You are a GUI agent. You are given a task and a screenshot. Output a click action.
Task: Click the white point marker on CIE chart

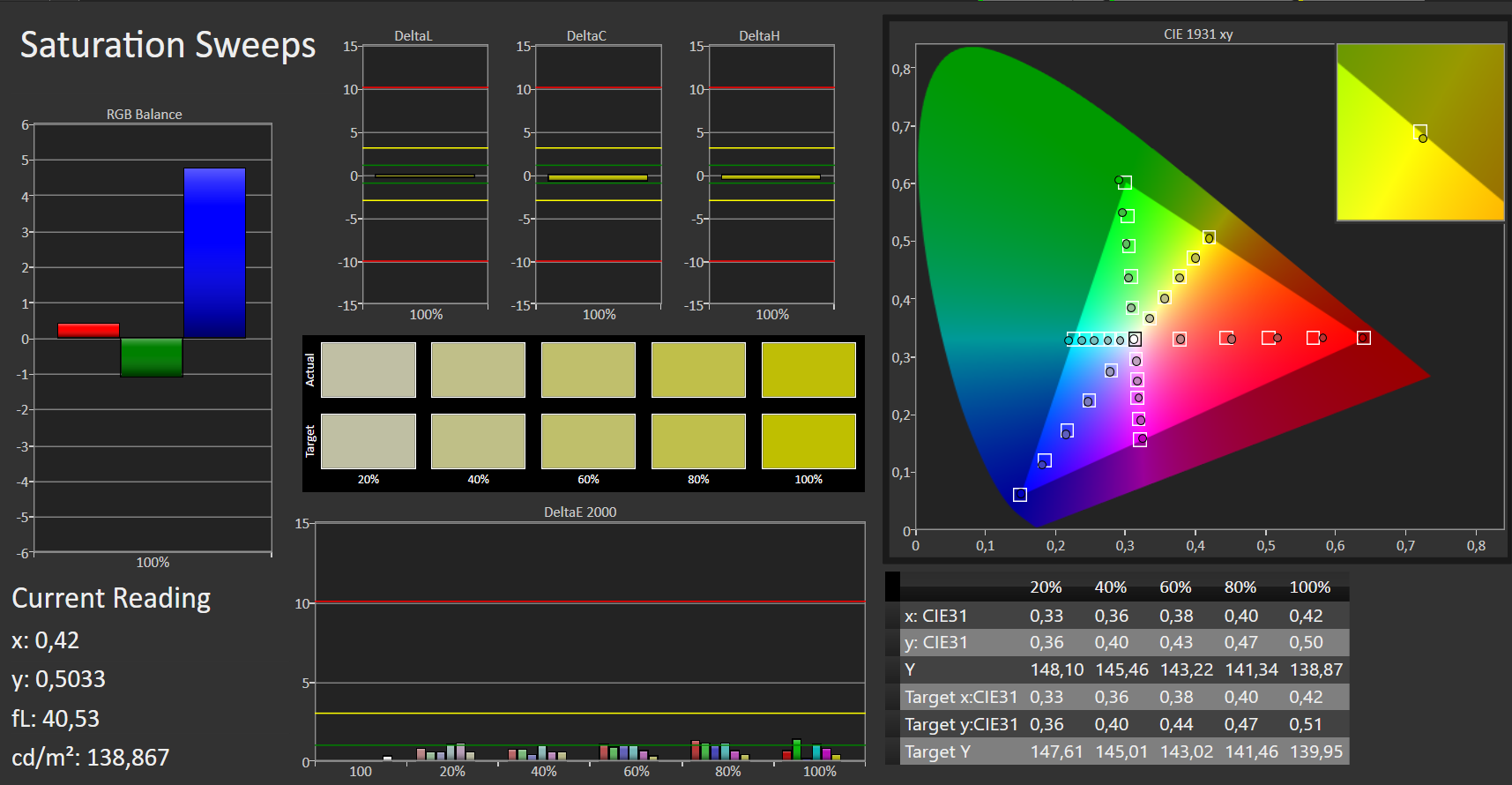coord(1135,339)
